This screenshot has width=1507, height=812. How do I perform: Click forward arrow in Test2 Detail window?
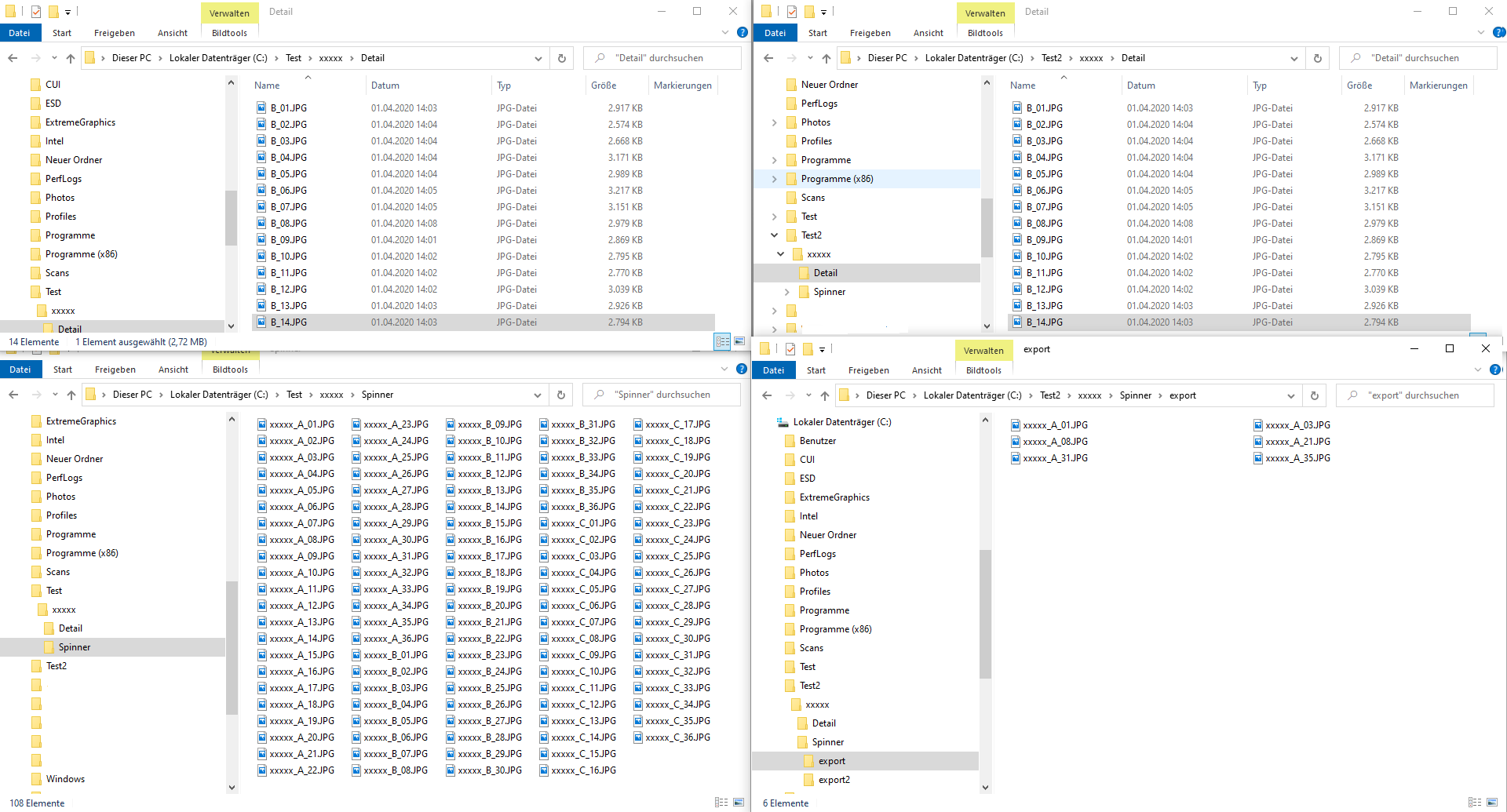(x=791, y=58)
